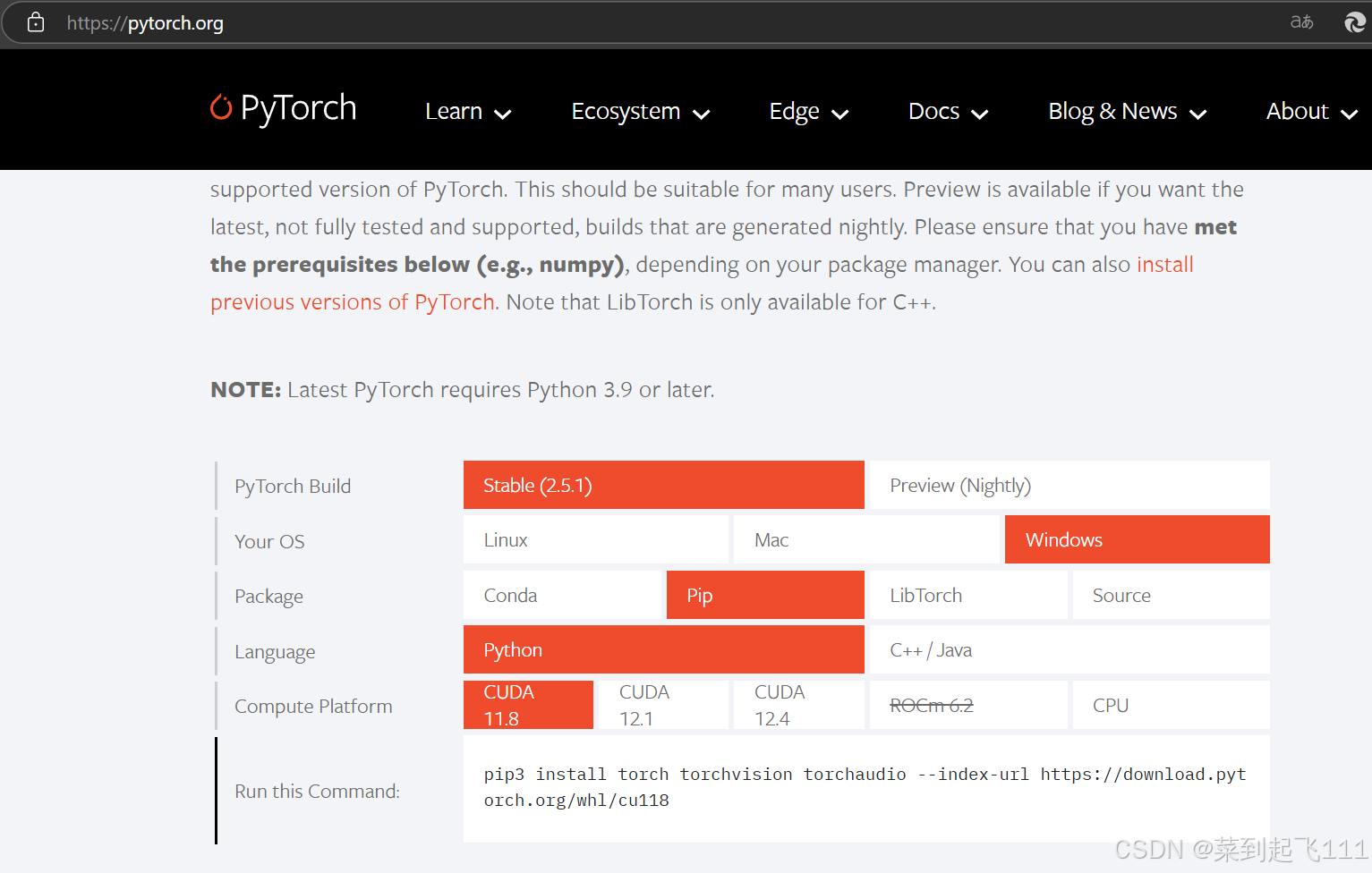Image resolution: width=1372 pixels, height=873 pixels.
Task: Select C++ / Java language option
Action: pos(1069,649)
